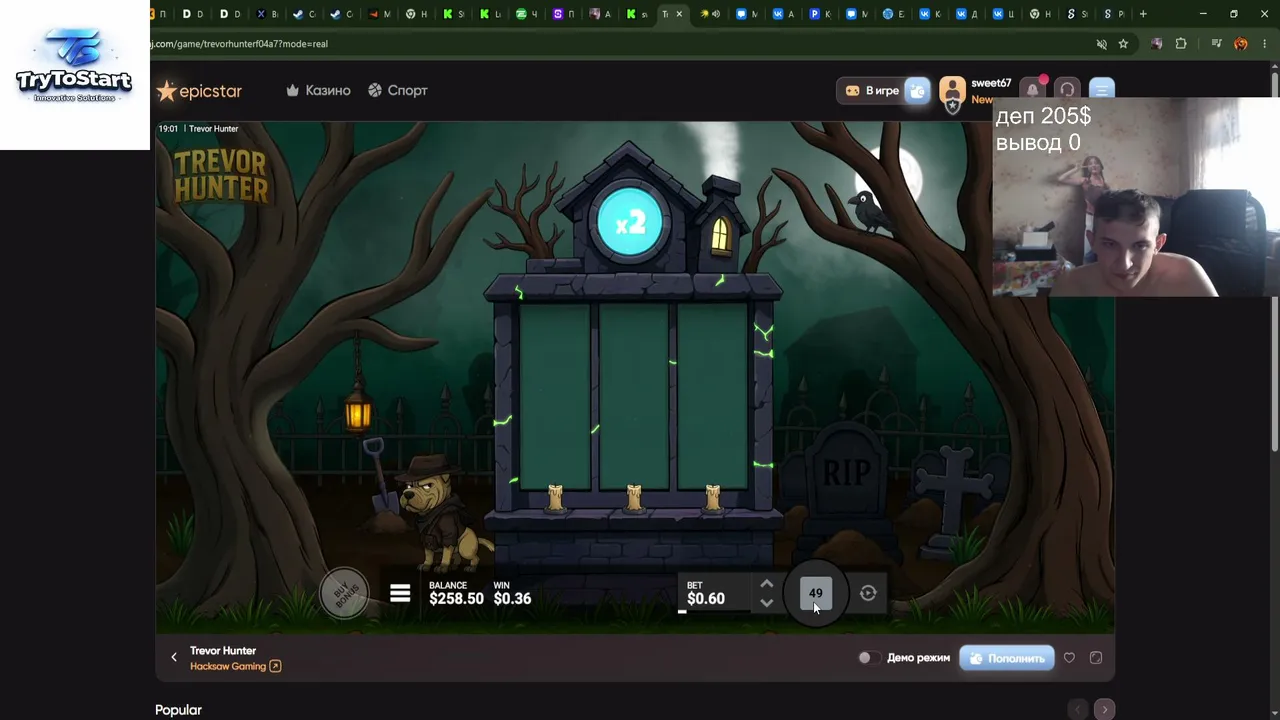Open the slot game menu icon
The height and width of the screenshot is (720, 1280).
point(400,594)
